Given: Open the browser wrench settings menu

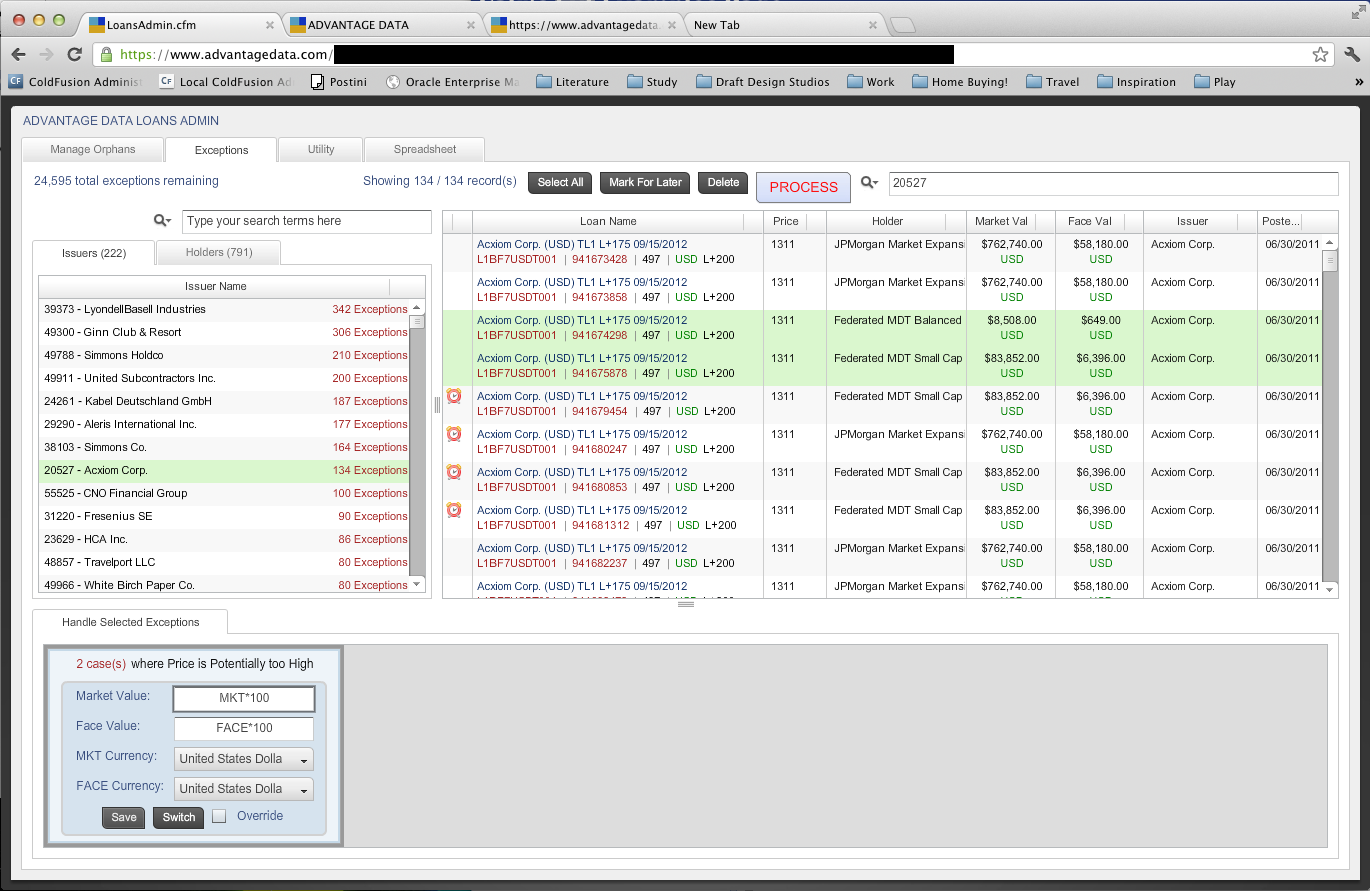Looking at the screenshot, I should (1352, 54).
